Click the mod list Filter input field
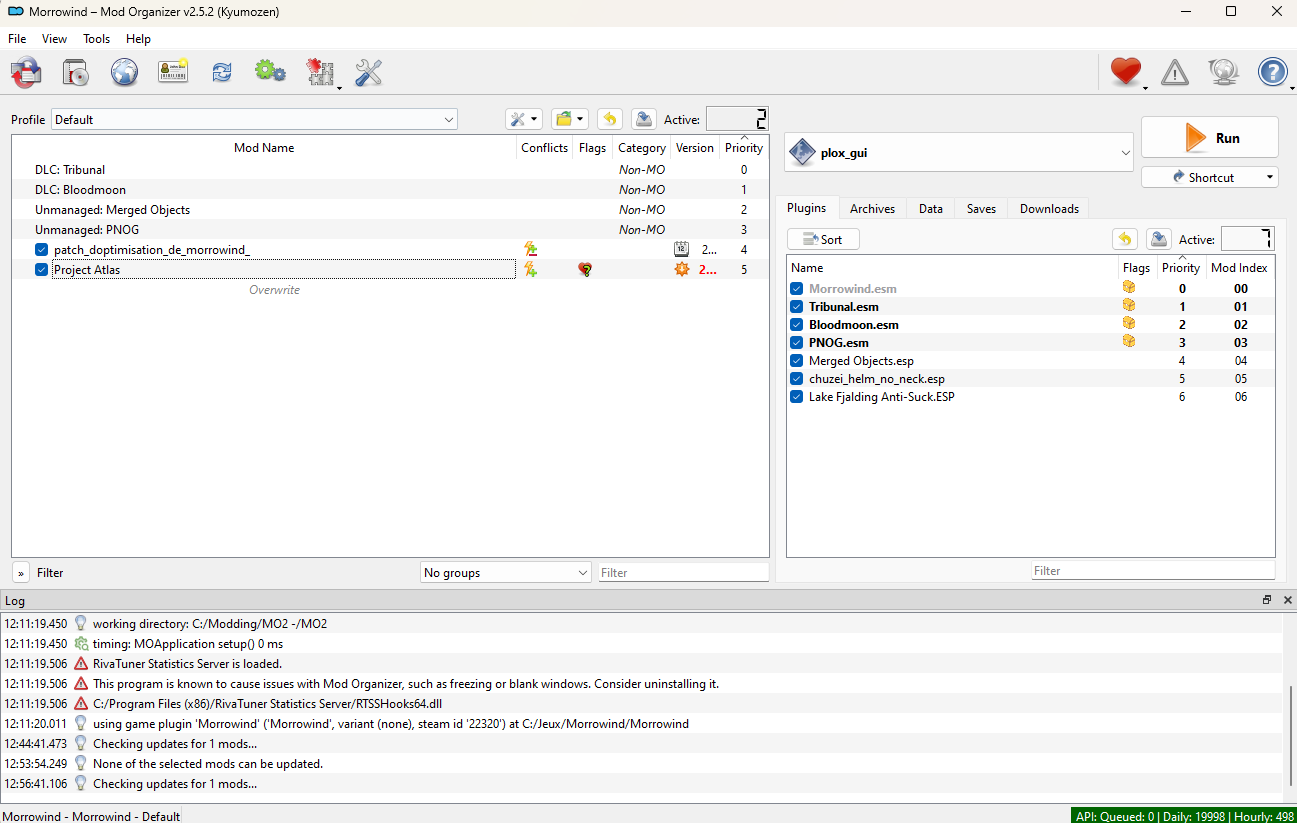Screen dimensions: 1297x823 click(x=683, y=572)
